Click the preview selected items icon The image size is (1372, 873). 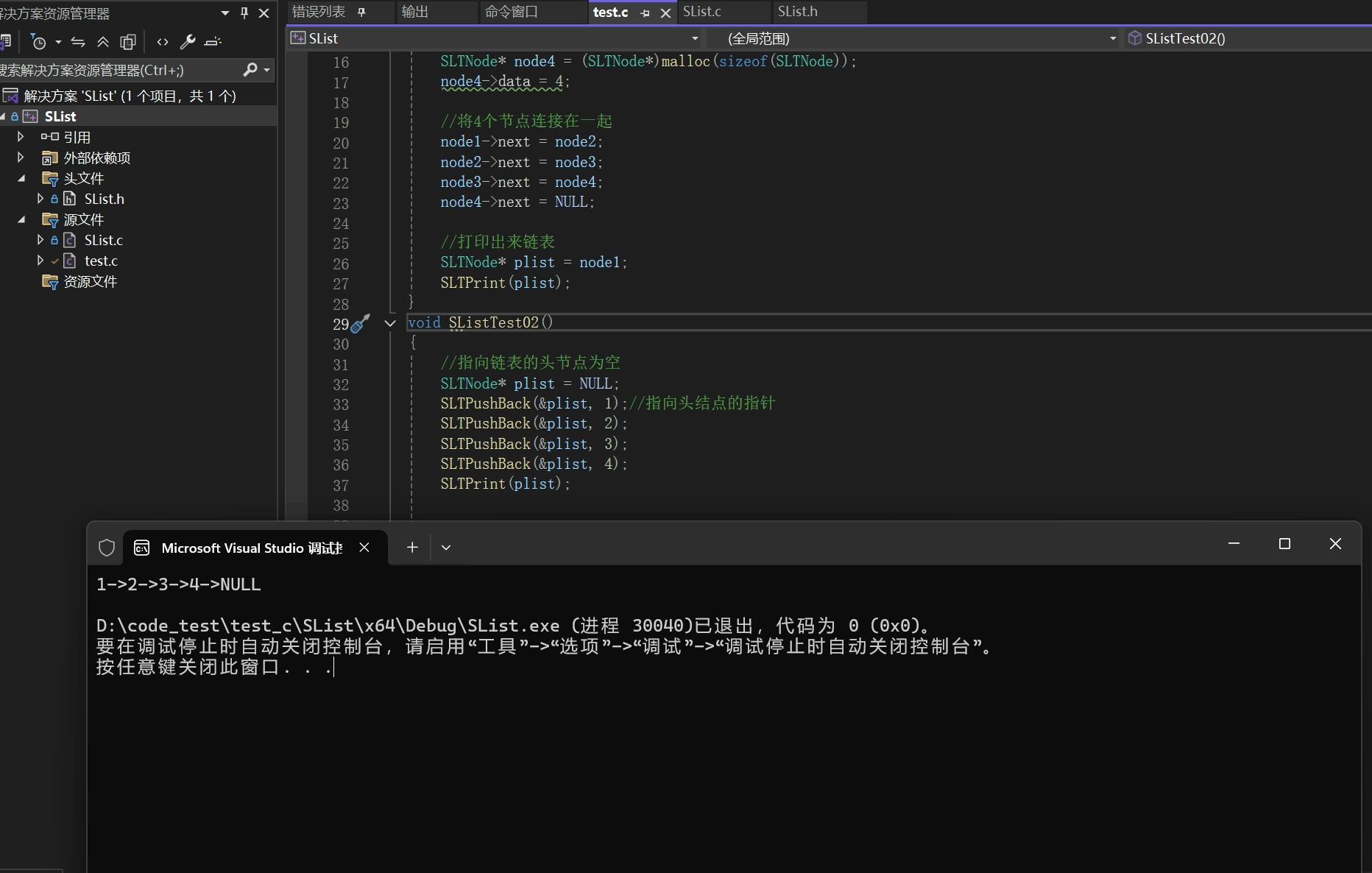[x=213, y=42]
